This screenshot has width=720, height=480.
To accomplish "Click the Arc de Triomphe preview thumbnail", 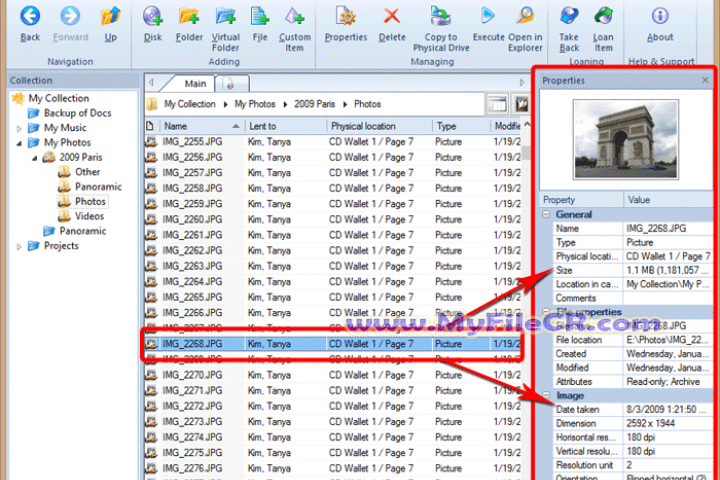I will pyautogui.click(x=625, y=139).
